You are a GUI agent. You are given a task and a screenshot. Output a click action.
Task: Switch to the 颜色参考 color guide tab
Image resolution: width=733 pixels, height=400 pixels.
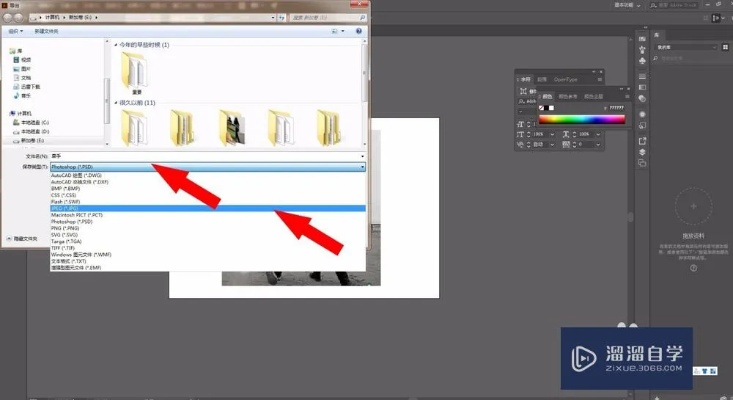tap(568, 96)
